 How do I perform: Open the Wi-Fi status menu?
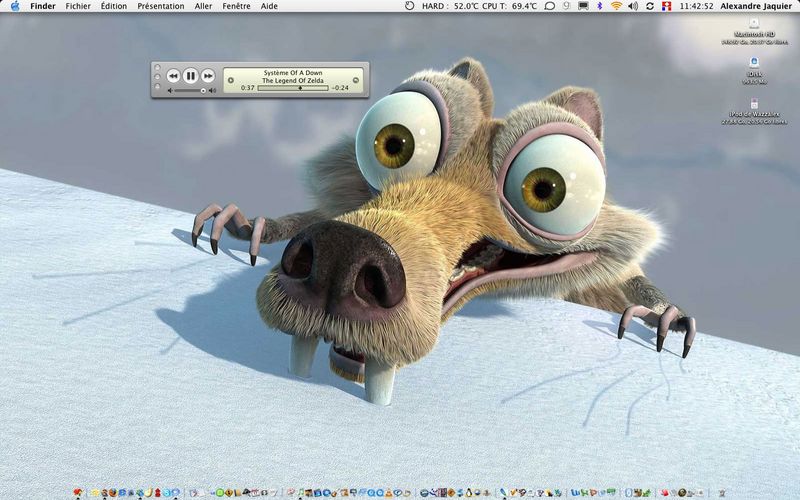pos(617,6)
